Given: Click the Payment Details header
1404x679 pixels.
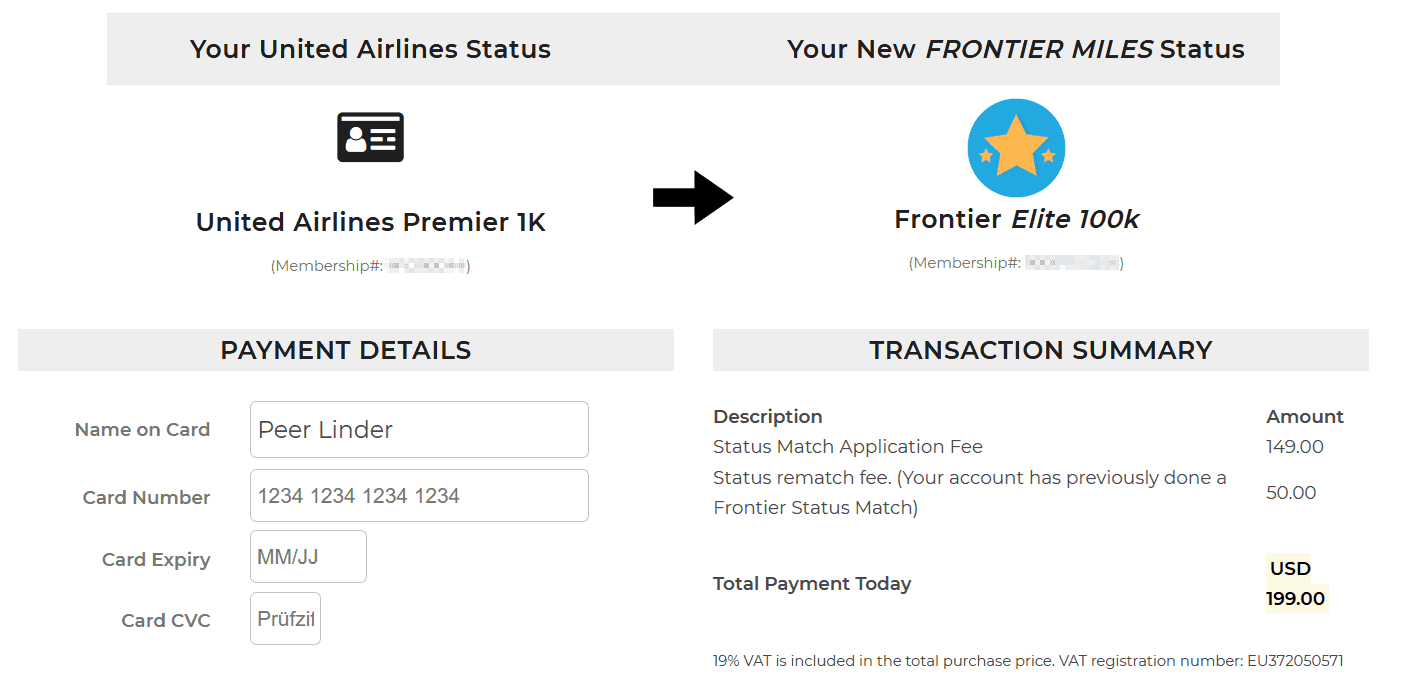Looking at the screenshot, I should pos(346,350).
